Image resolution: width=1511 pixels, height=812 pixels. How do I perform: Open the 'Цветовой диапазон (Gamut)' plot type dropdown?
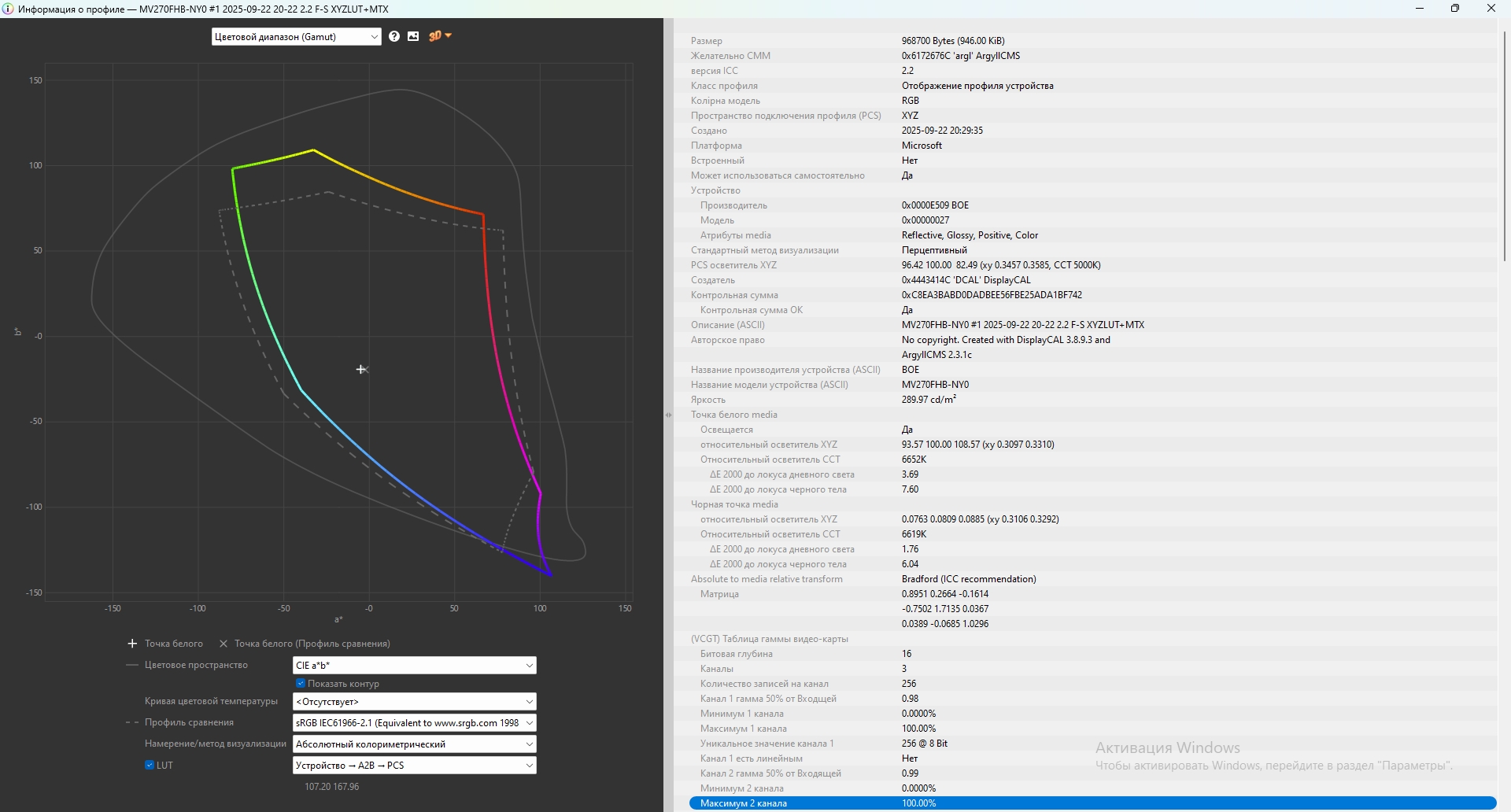click(x=296, y=37)
